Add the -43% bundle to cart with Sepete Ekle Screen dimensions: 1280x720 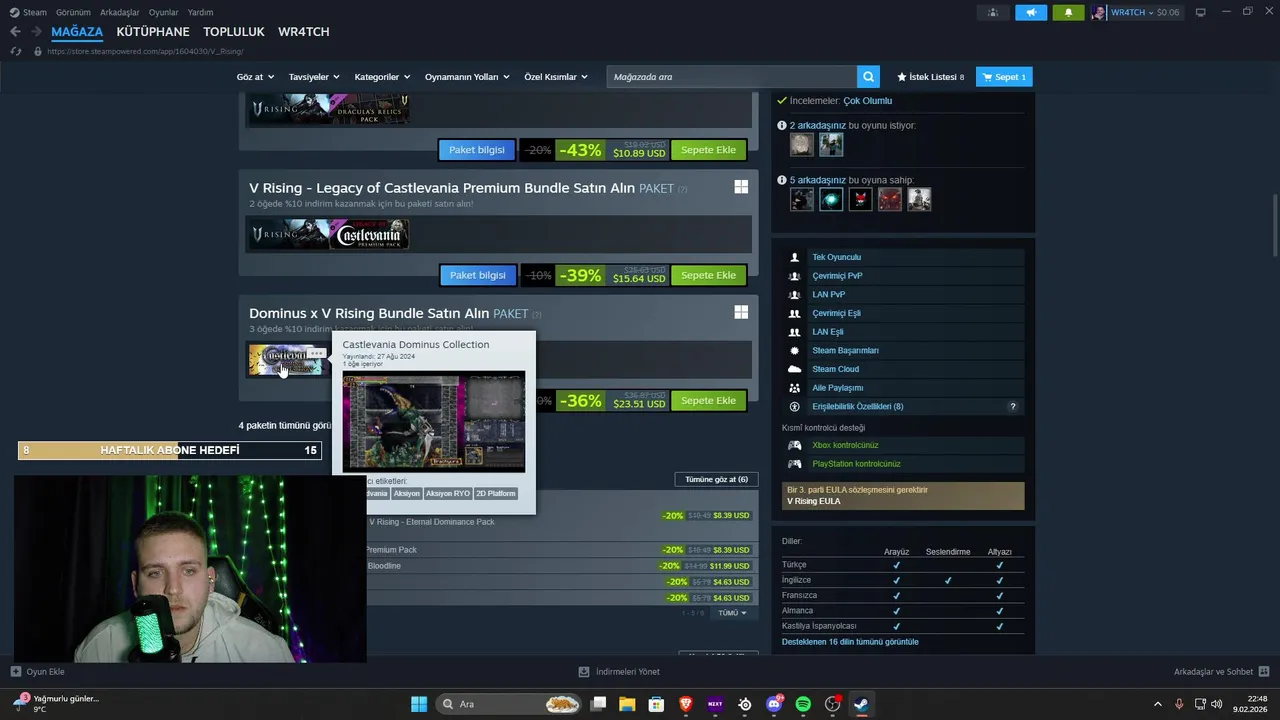tap(708, 150)
